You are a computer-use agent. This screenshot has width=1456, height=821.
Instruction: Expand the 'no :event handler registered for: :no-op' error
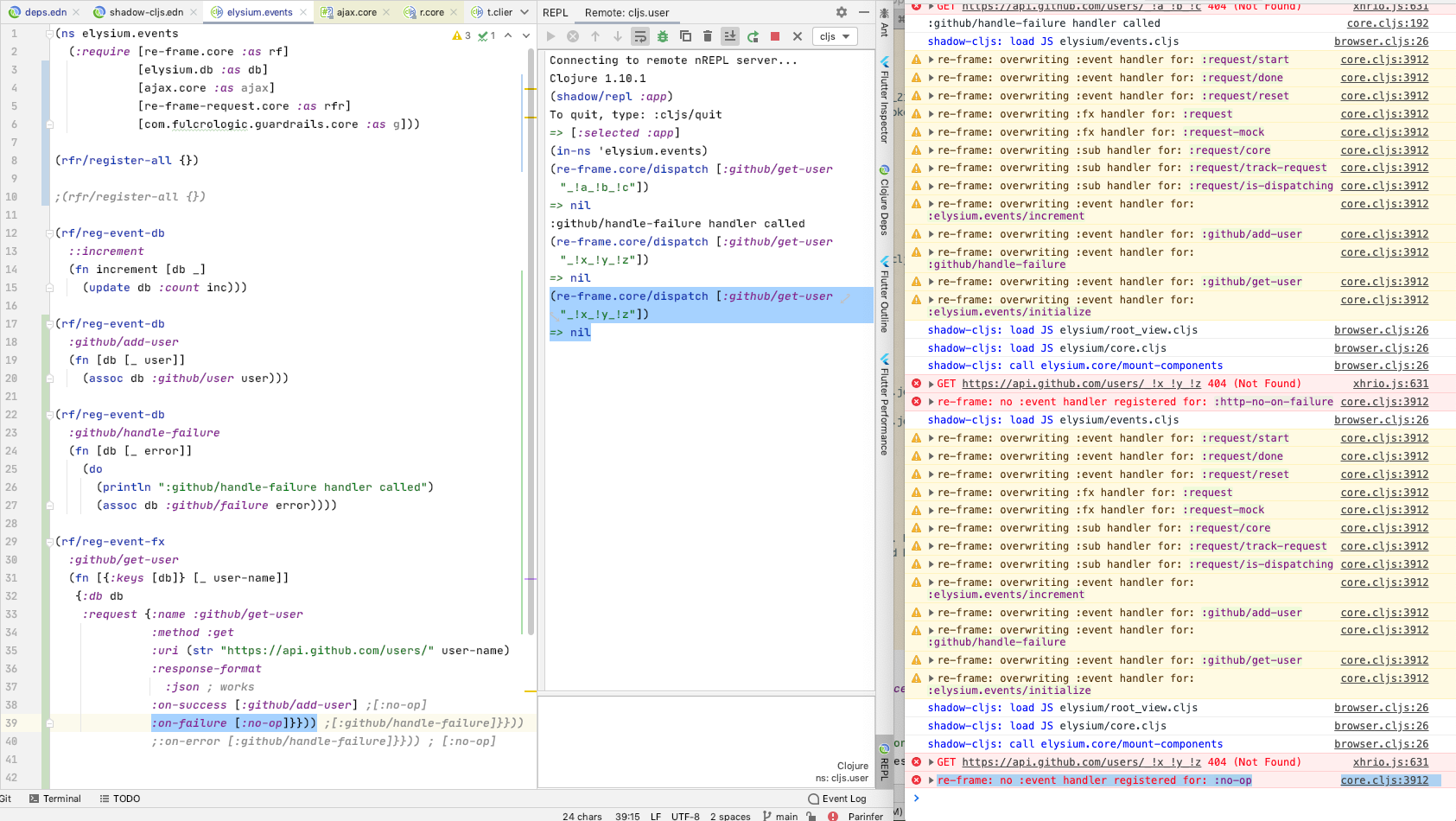tap(931, 780)
